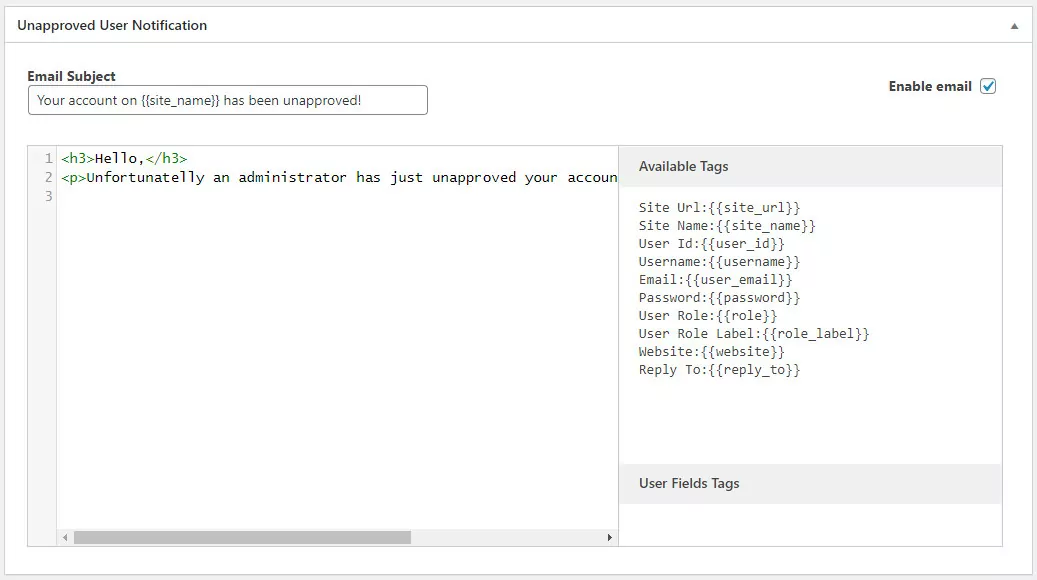Toggle the Enable email checkbox

click(988, 86)
